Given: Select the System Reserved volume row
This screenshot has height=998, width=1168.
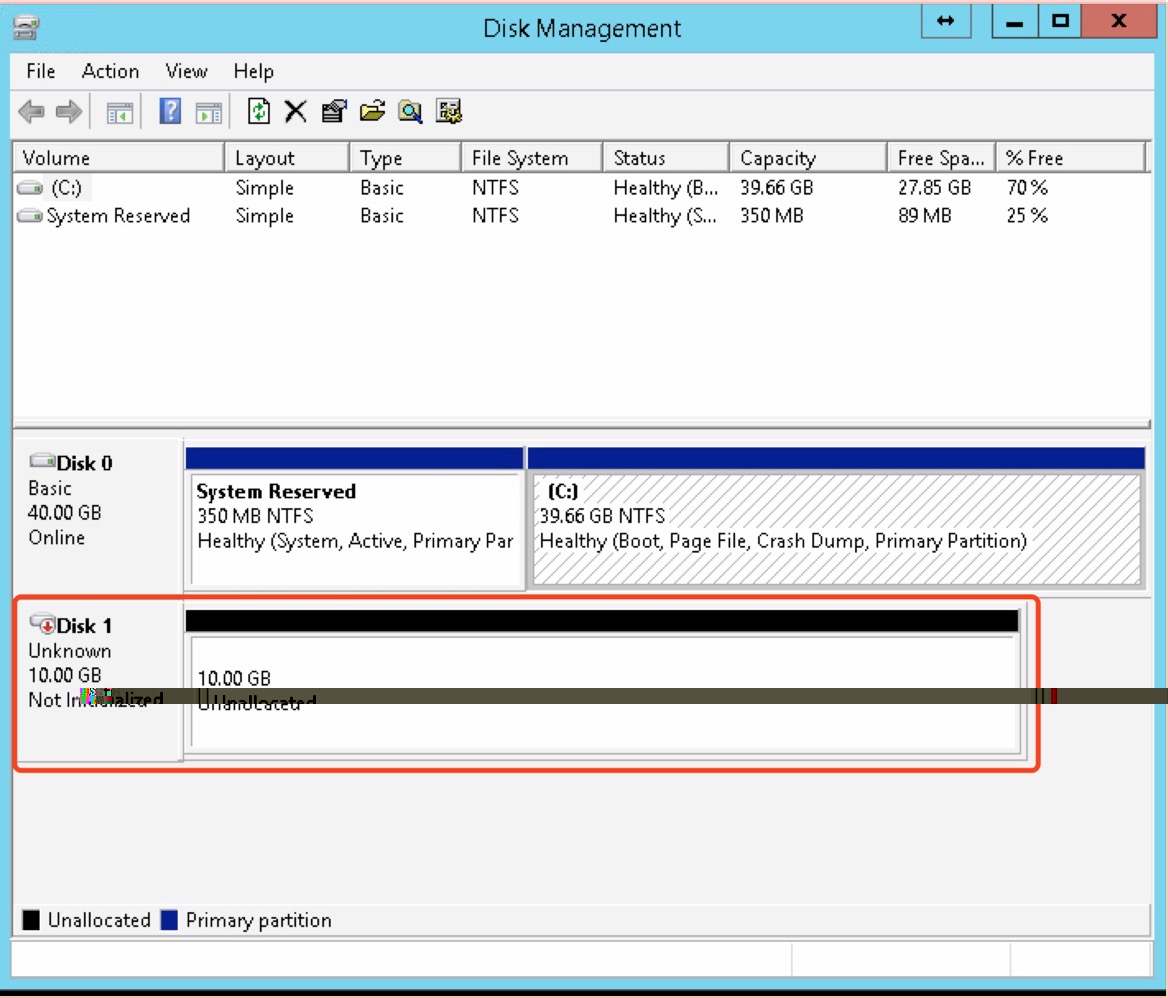Looking at the screenshot, I should coord(120,216).
